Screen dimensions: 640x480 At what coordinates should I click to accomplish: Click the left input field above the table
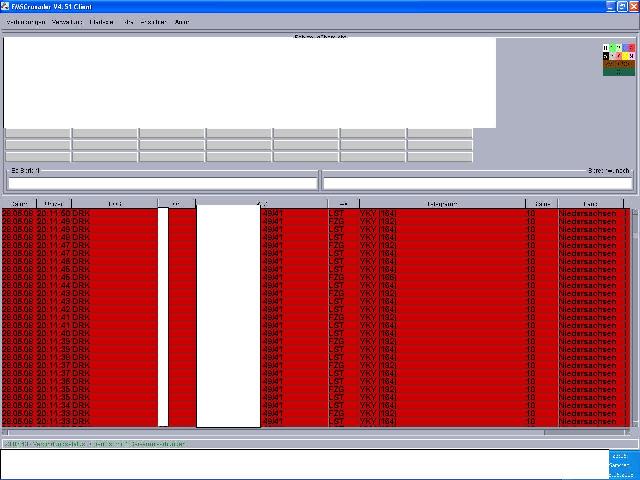pos(160,183)
